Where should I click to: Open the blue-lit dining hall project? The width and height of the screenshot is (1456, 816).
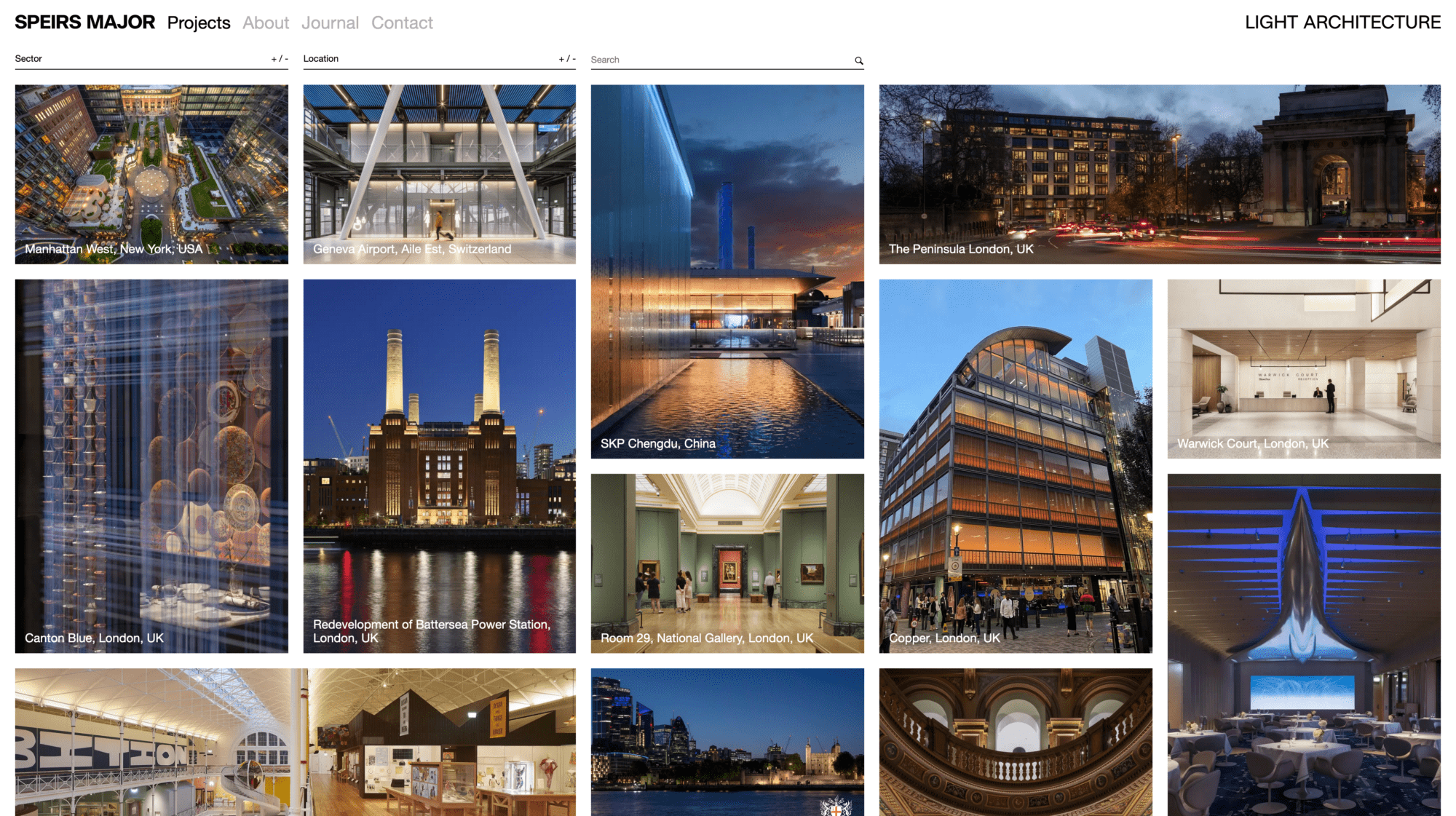pyautogui.click(x=1303, y=644)
